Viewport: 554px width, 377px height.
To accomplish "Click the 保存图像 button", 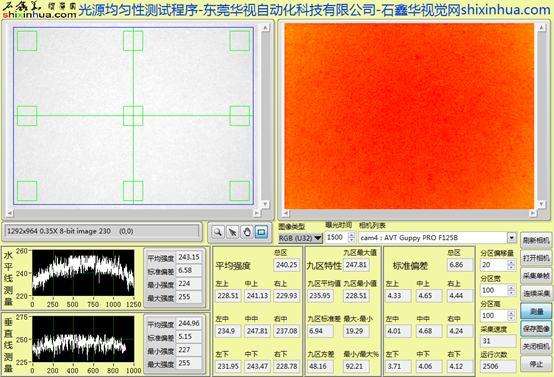I will pos(536,329).
